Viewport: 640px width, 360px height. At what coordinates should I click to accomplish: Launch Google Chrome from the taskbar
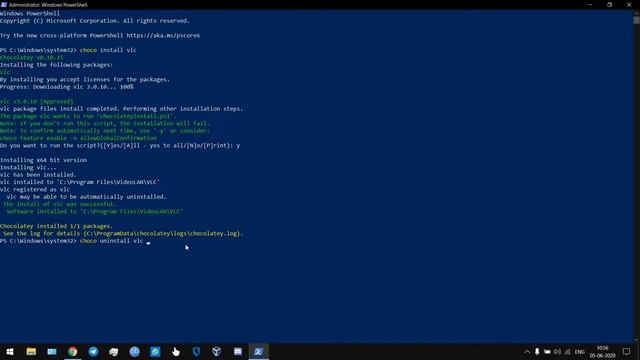click(x=73, y=351)
